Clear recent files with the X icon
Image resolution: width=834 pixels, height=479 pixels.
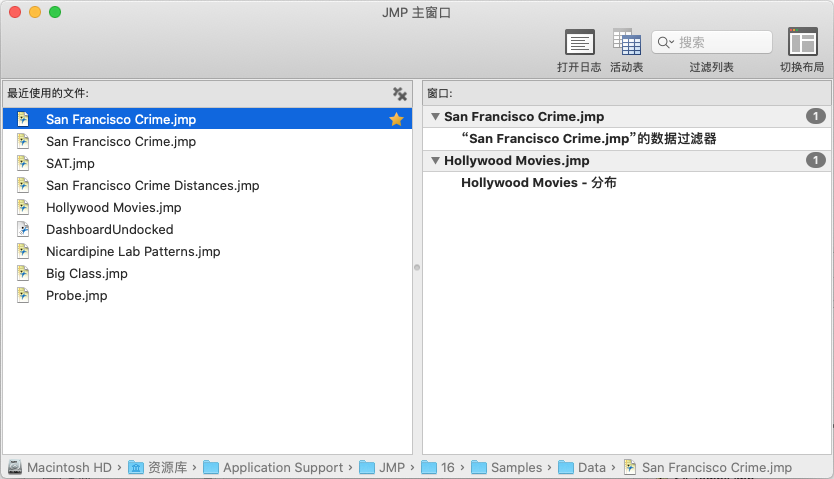coord(400,94)
